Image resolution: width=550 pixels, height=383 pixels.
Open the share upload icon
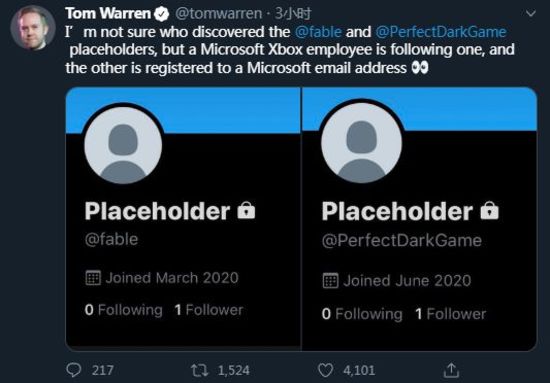pos(451,370)
